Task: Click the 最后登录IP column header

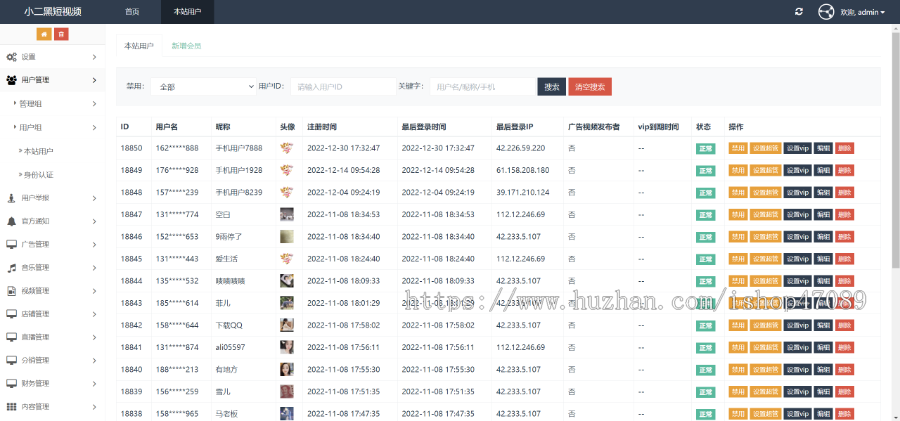Action: 516,126
